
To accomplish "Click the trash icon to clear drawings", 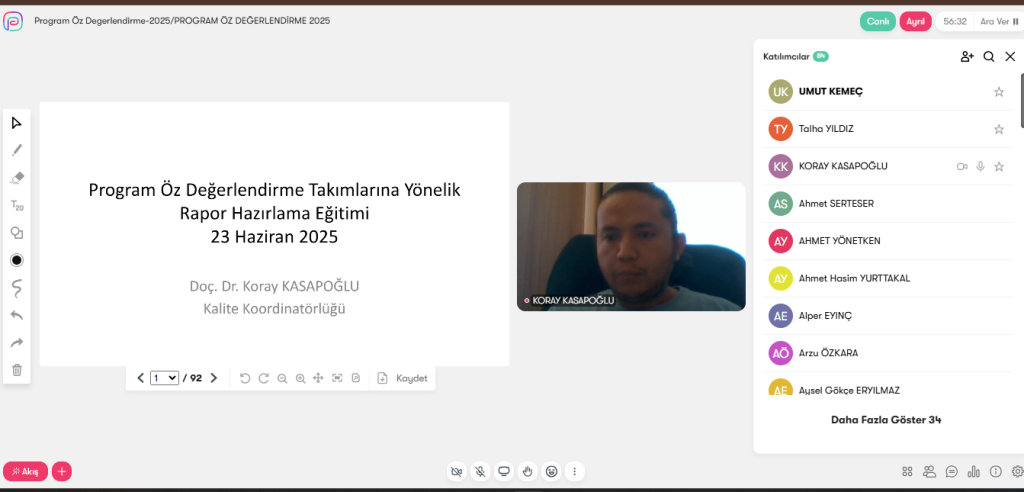I will point(17,370).
